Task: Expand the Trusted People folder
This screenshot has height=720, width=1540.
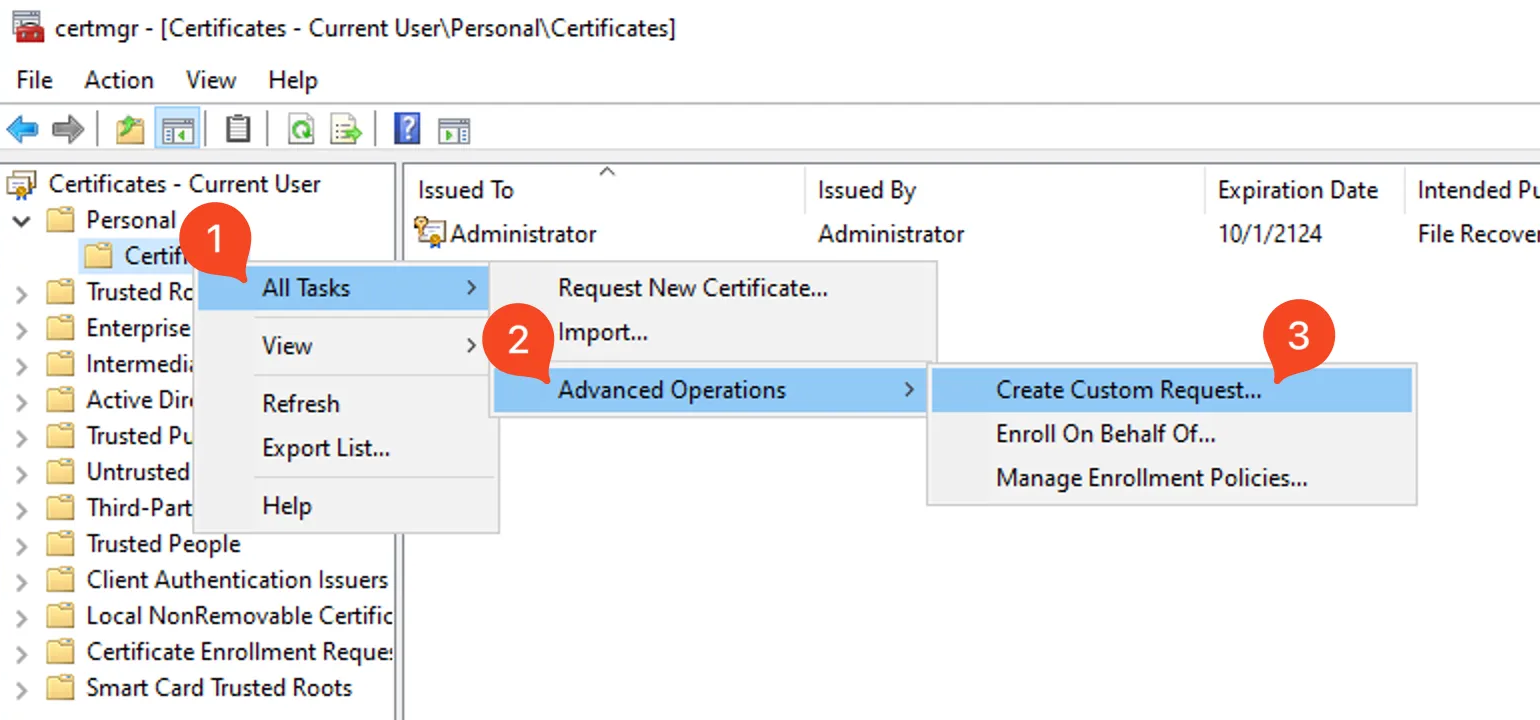Action: click(20, 543)
